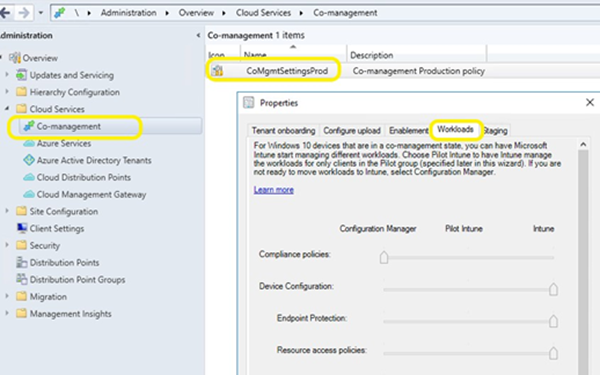Switch to the Staging tab
Screen dimensions: 600x375
[495, 130]
